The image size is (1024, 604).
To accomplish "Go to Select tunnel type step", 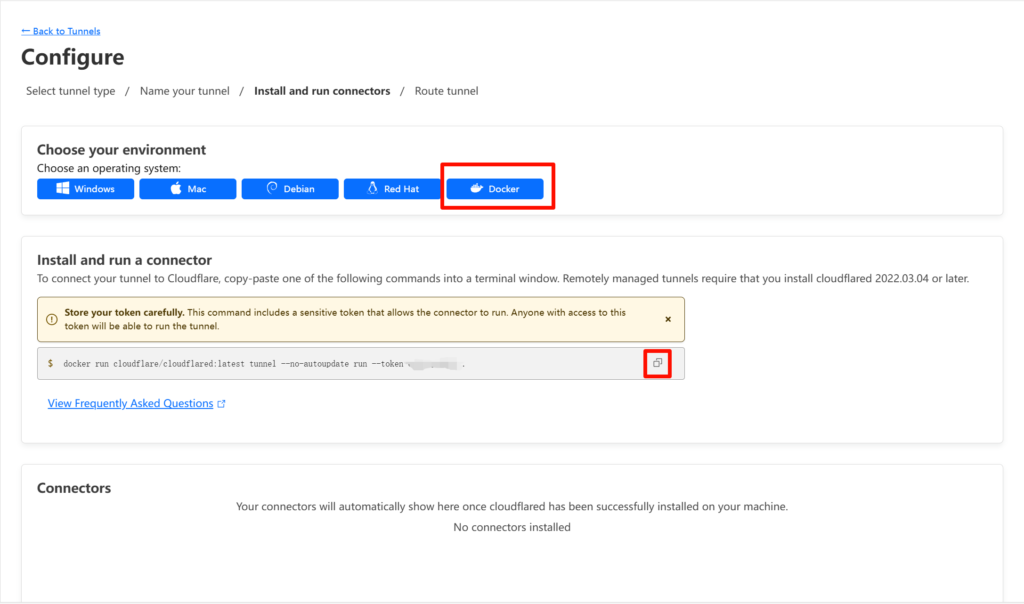I will point(70,91).
